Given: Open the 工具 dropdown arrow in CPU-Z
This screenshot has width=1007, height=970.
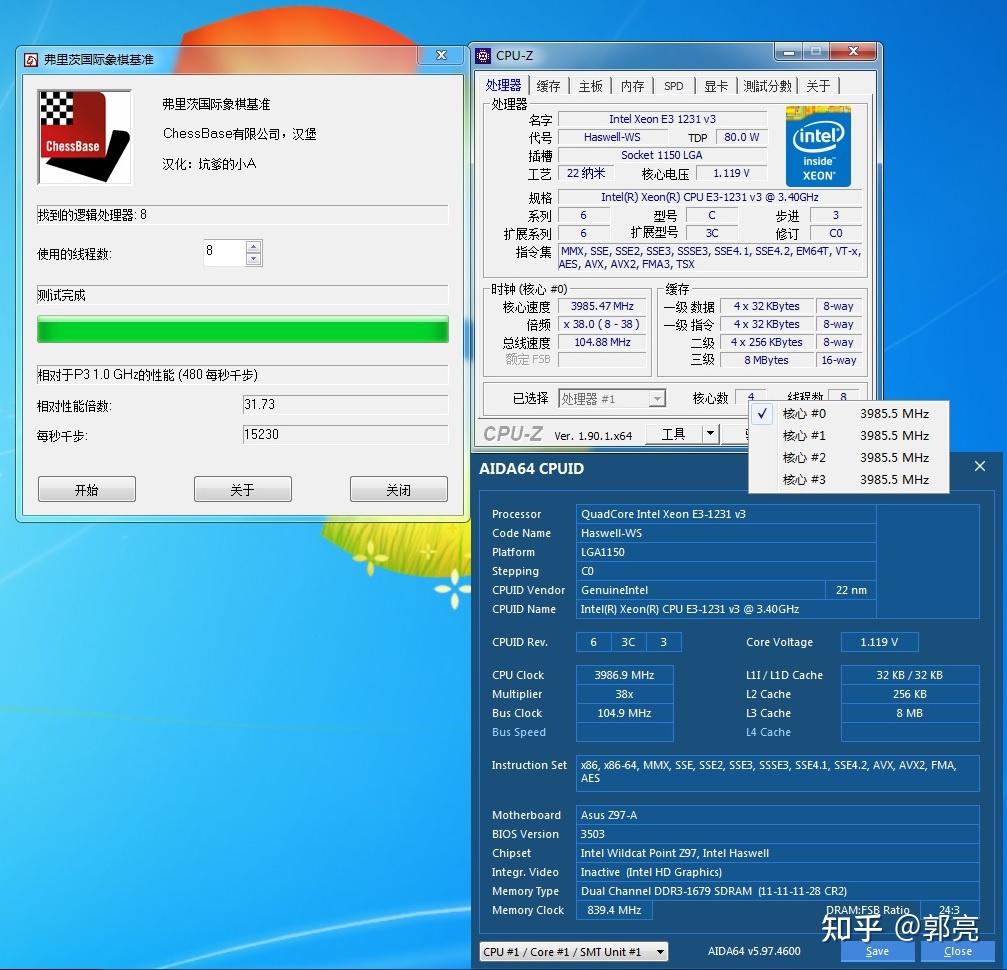Looking at the screenshot, I should (709, 434).
